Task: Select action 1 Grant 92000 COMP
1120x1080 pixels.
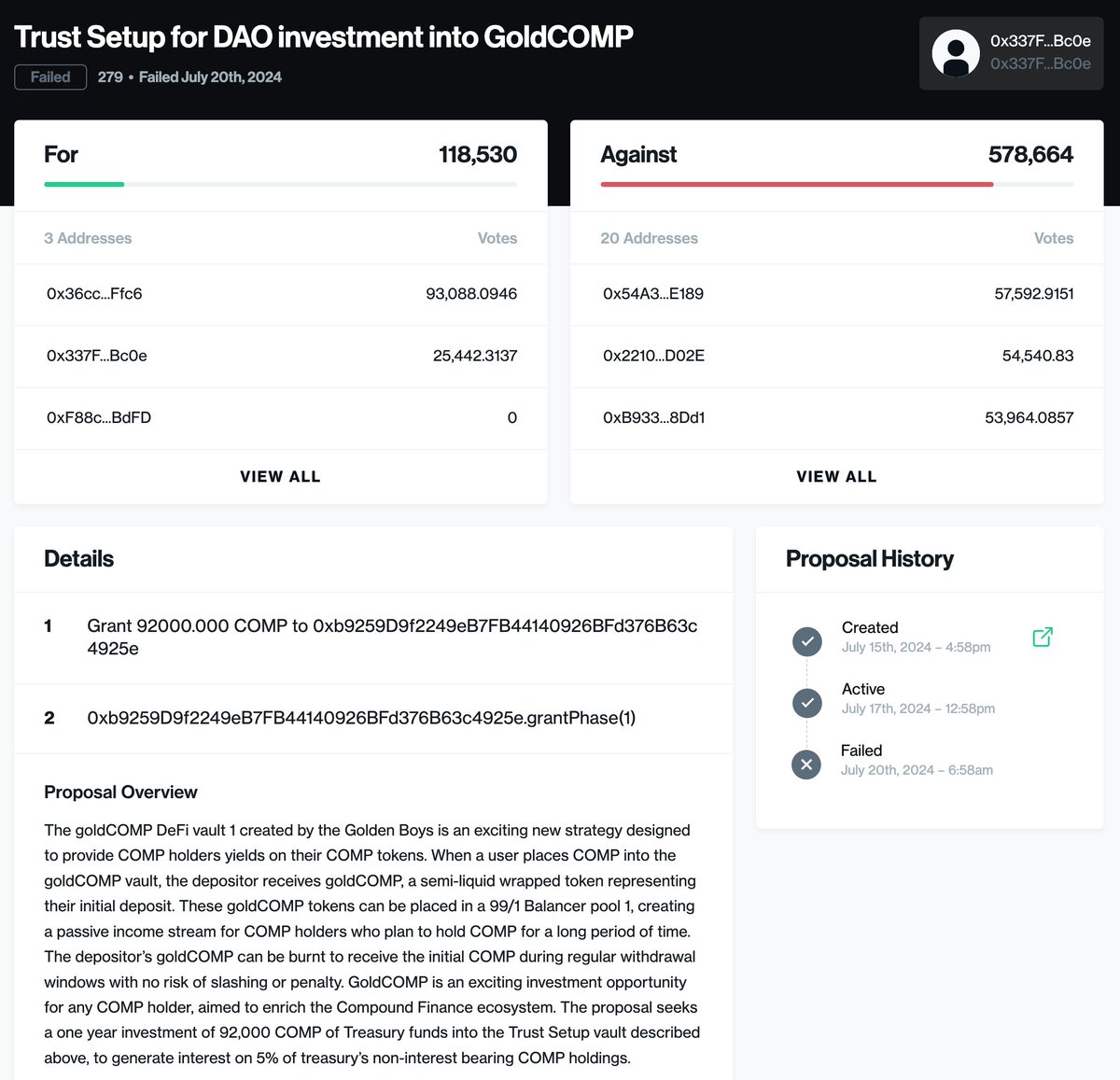Action: (392, 637)
